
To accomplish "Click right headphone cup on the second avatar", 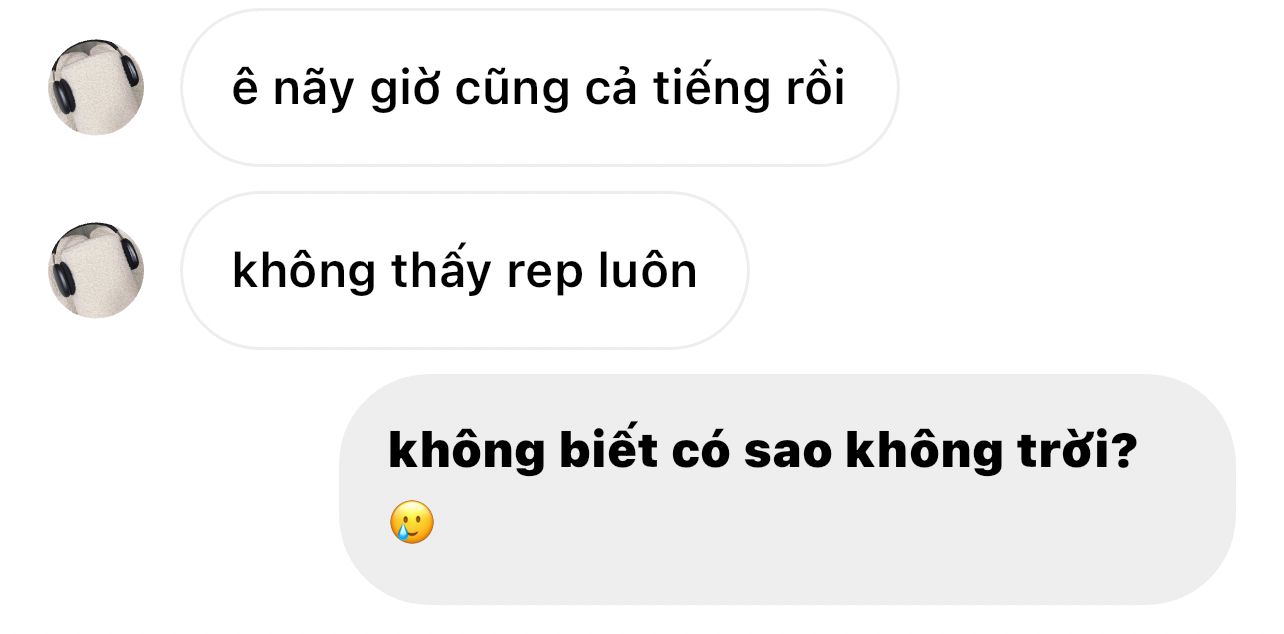I will coord(128,251).
